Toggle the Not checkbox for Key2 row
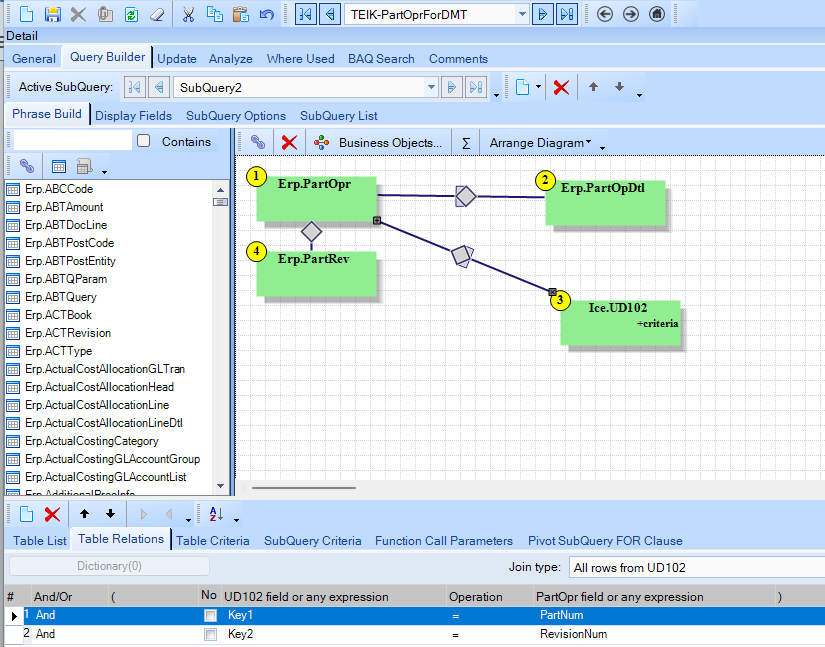 point(209,634)
